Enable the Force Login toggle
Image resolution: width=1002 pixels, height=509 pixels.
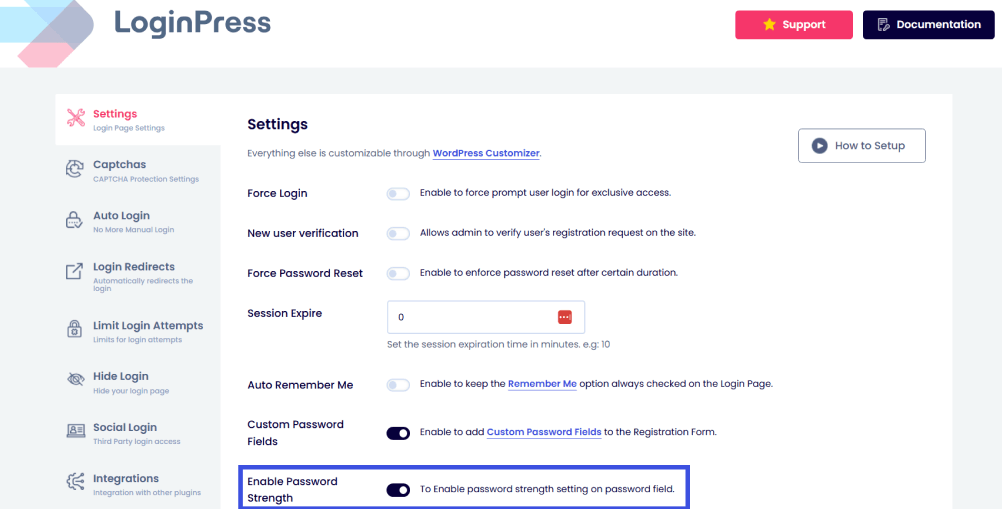pyautogui.click(x=398, y=193)
